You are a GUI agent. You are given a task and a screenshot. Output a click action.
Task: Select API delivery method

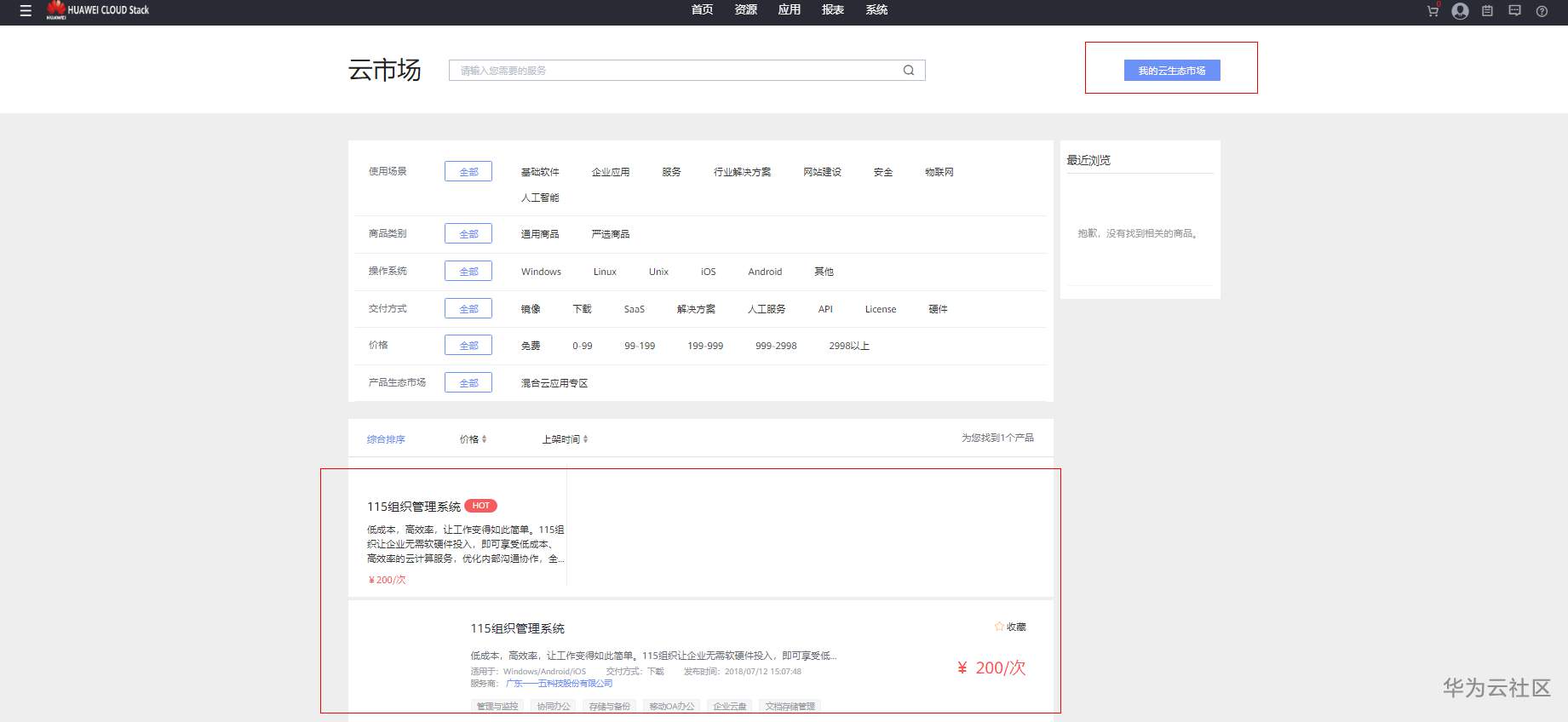pyautogui.click(x=825, y=309)
